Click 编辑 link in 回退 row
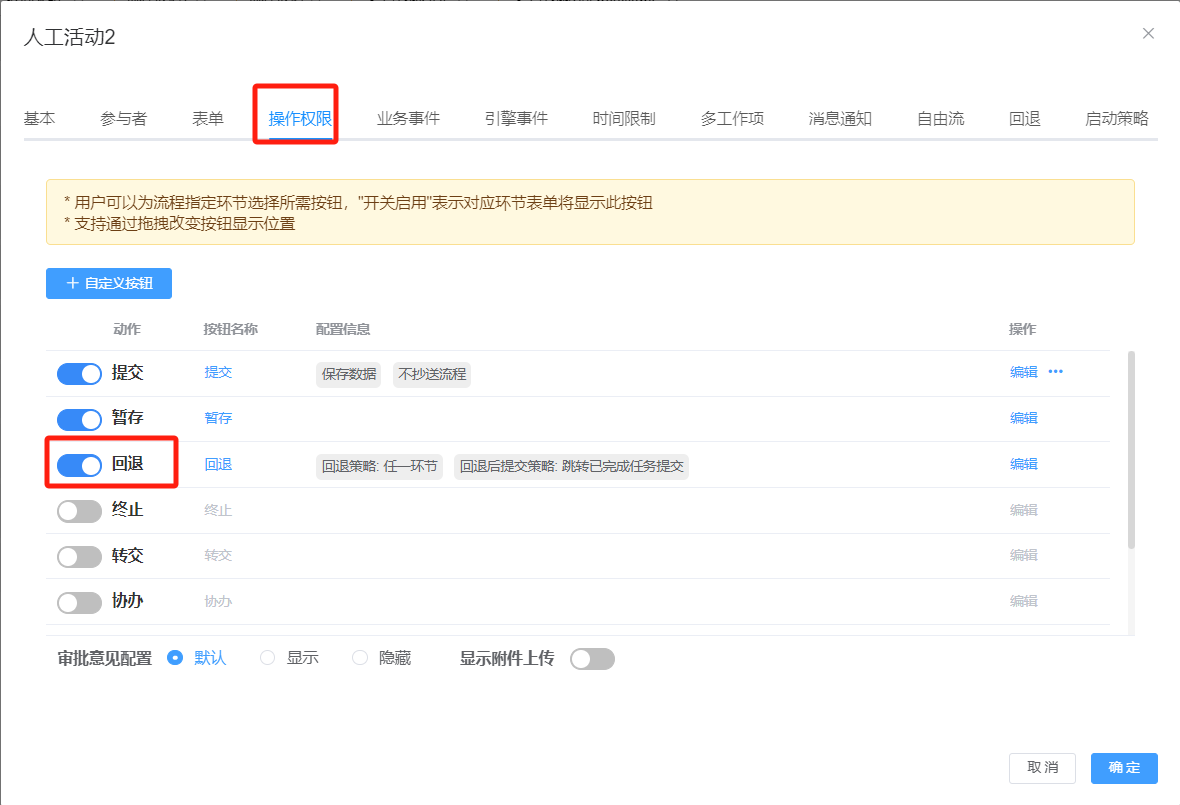This screenshot has height=805, width=1180. click(x=1023, y=464)
